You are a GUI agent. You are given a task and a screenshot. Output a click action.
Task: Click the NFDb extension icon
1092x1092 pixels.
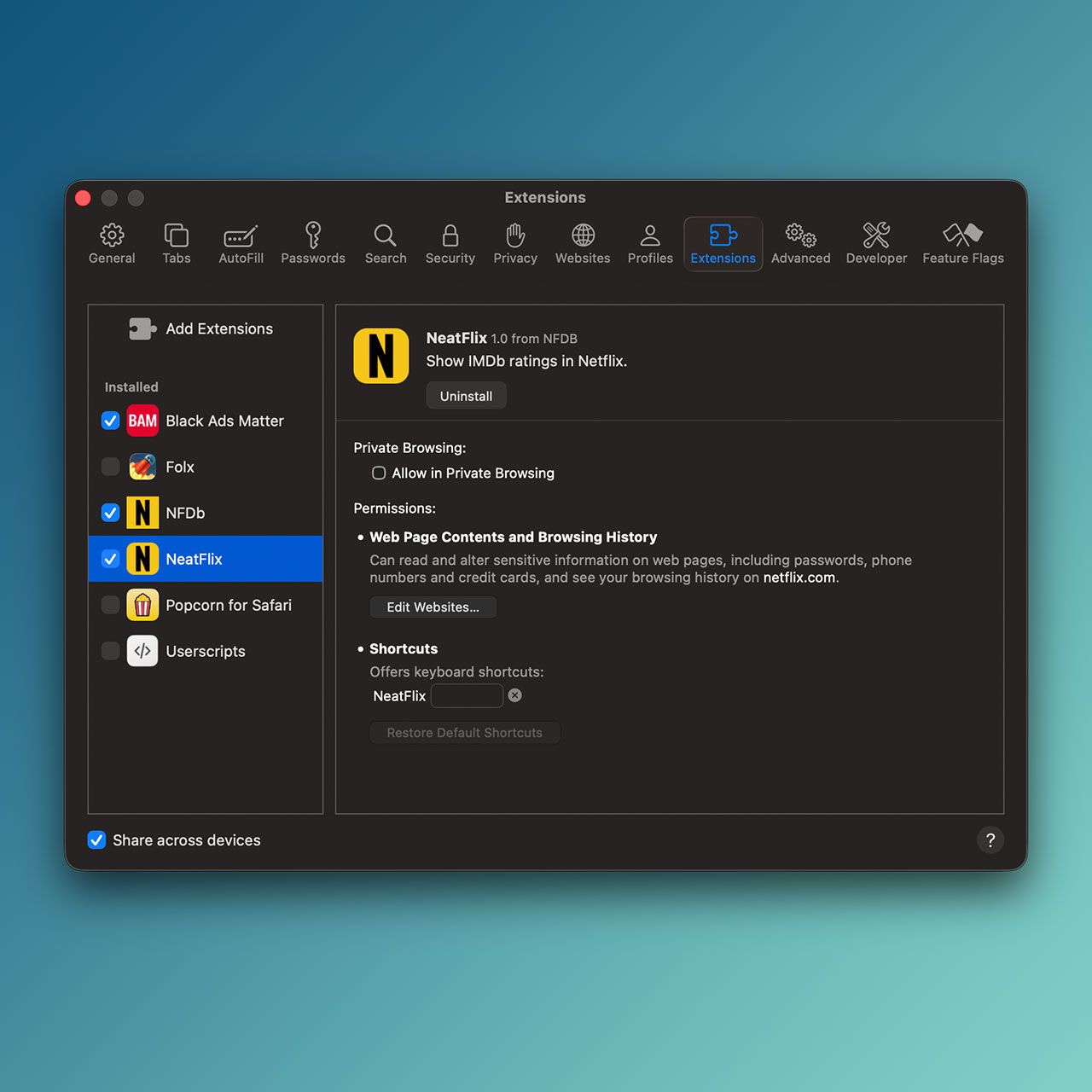tap(142, 513)
